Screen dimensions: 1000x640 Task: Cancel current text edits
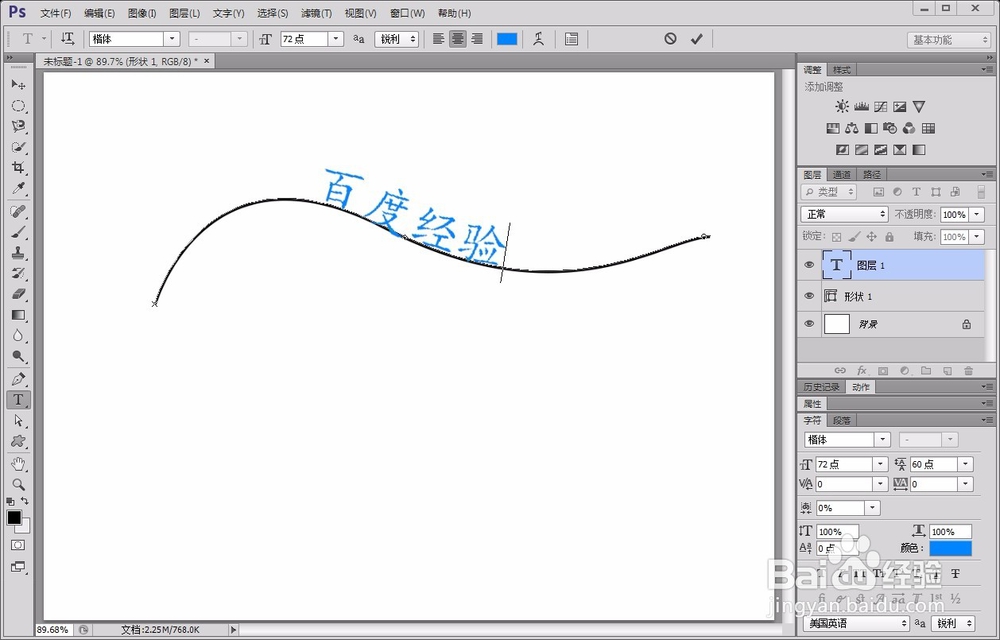click(x=670, y=39)
